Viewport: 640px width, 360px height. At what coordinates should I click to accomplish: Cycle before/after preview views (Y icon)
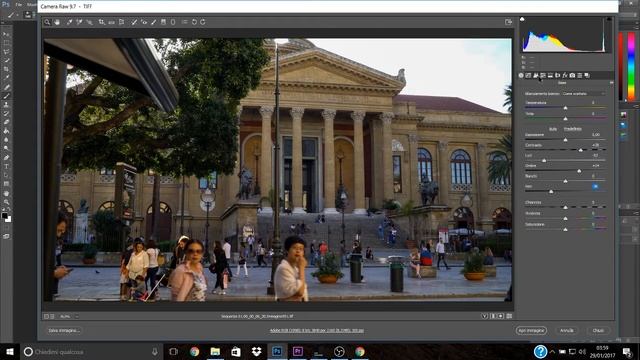(x=484, y=316)
